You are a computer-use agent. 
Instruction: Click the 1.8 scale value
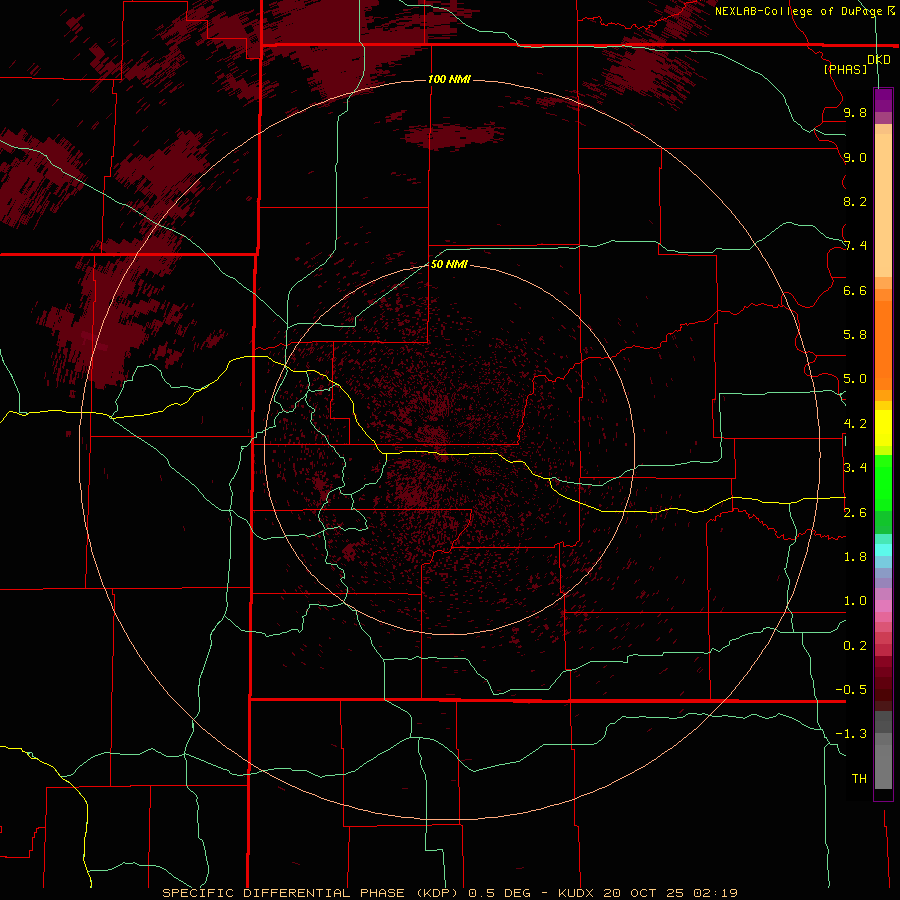coord(855,556)
